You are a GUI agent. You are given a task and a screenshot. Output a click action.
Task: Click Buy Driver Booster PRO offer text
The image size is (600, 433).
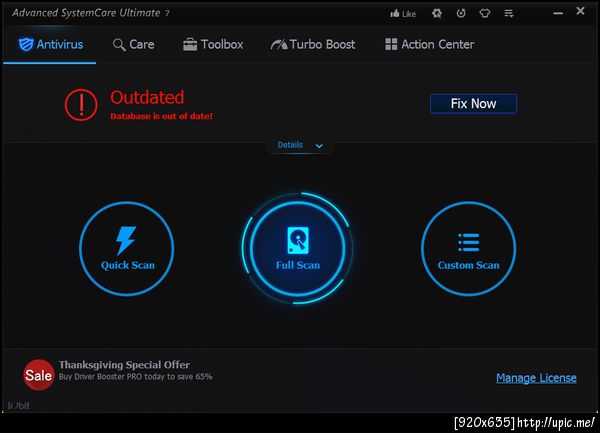pos(135,376)
